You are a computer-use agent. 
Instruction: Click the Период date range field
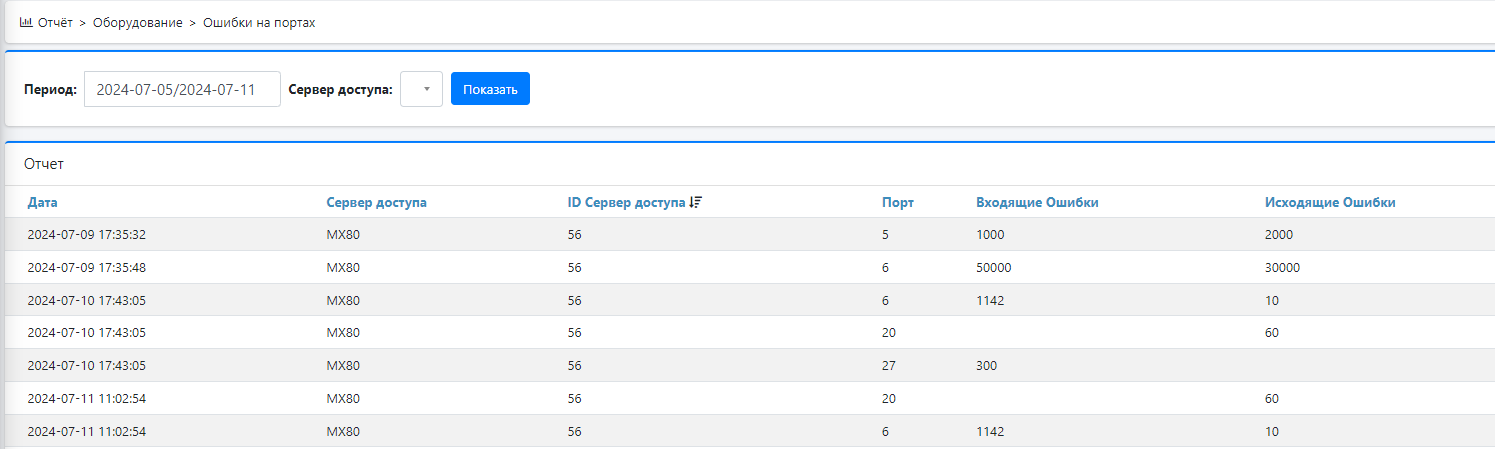pyautogui.click(x=182, y=89)
